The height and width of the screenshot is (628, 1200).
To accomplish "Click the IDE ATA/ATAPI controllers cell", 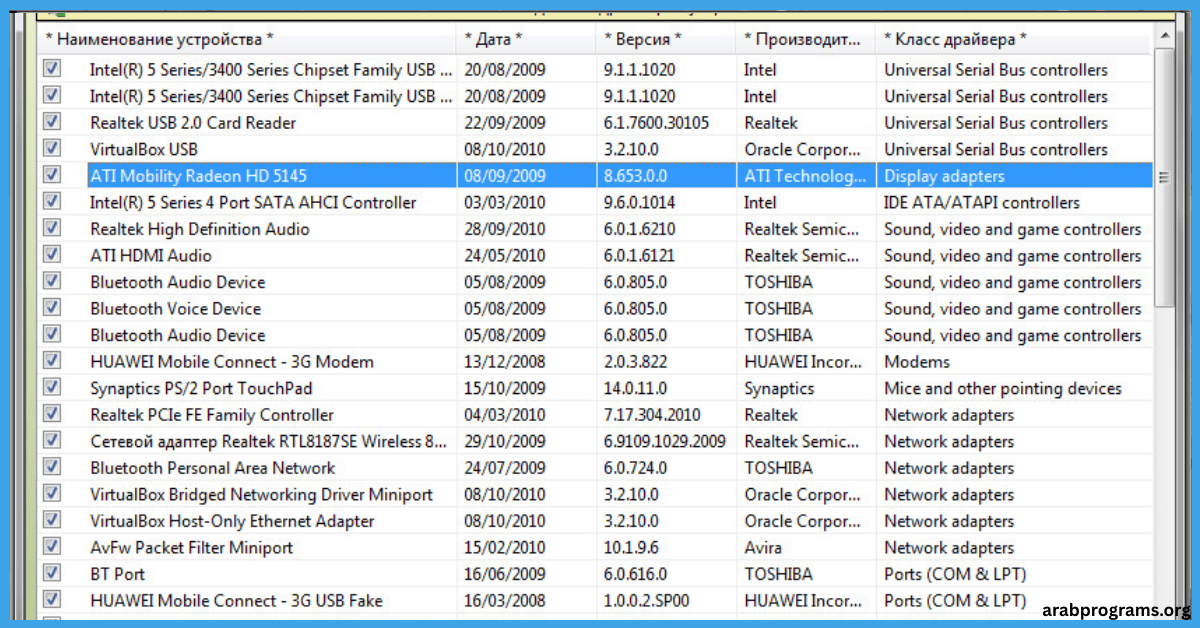I will 982,202.
